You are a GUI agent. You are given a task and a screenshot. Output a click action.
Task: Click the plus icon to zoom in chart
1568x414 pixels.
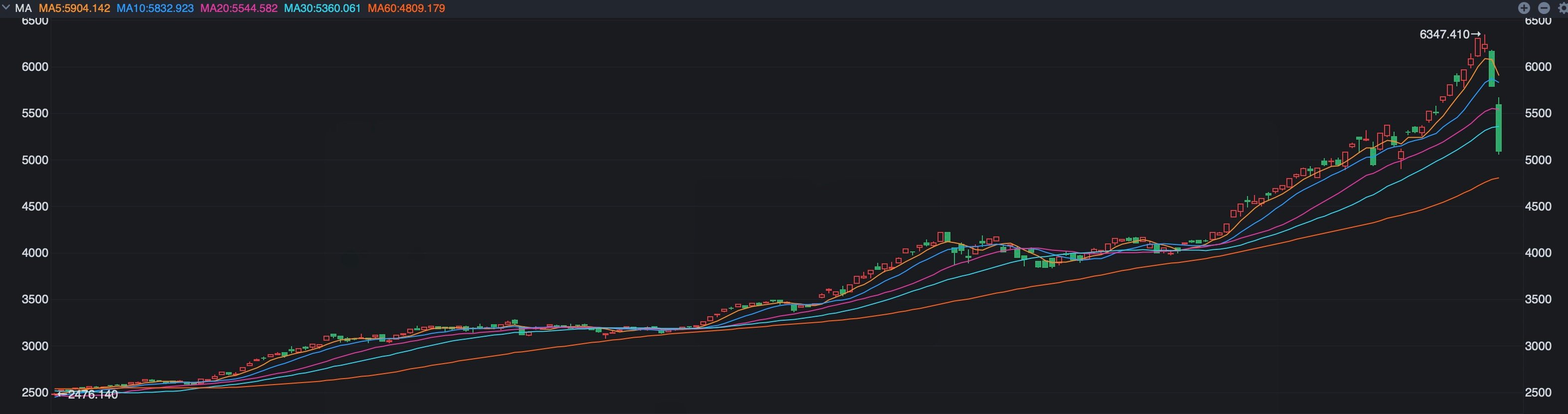(x=1524, y=8)
